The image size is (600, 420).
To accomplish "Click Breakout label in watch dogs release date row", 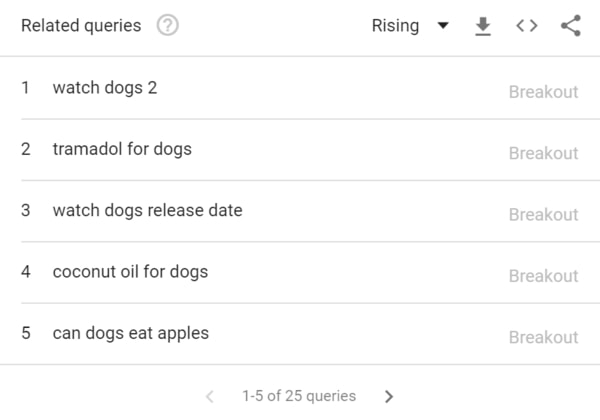I will point(543,215).
